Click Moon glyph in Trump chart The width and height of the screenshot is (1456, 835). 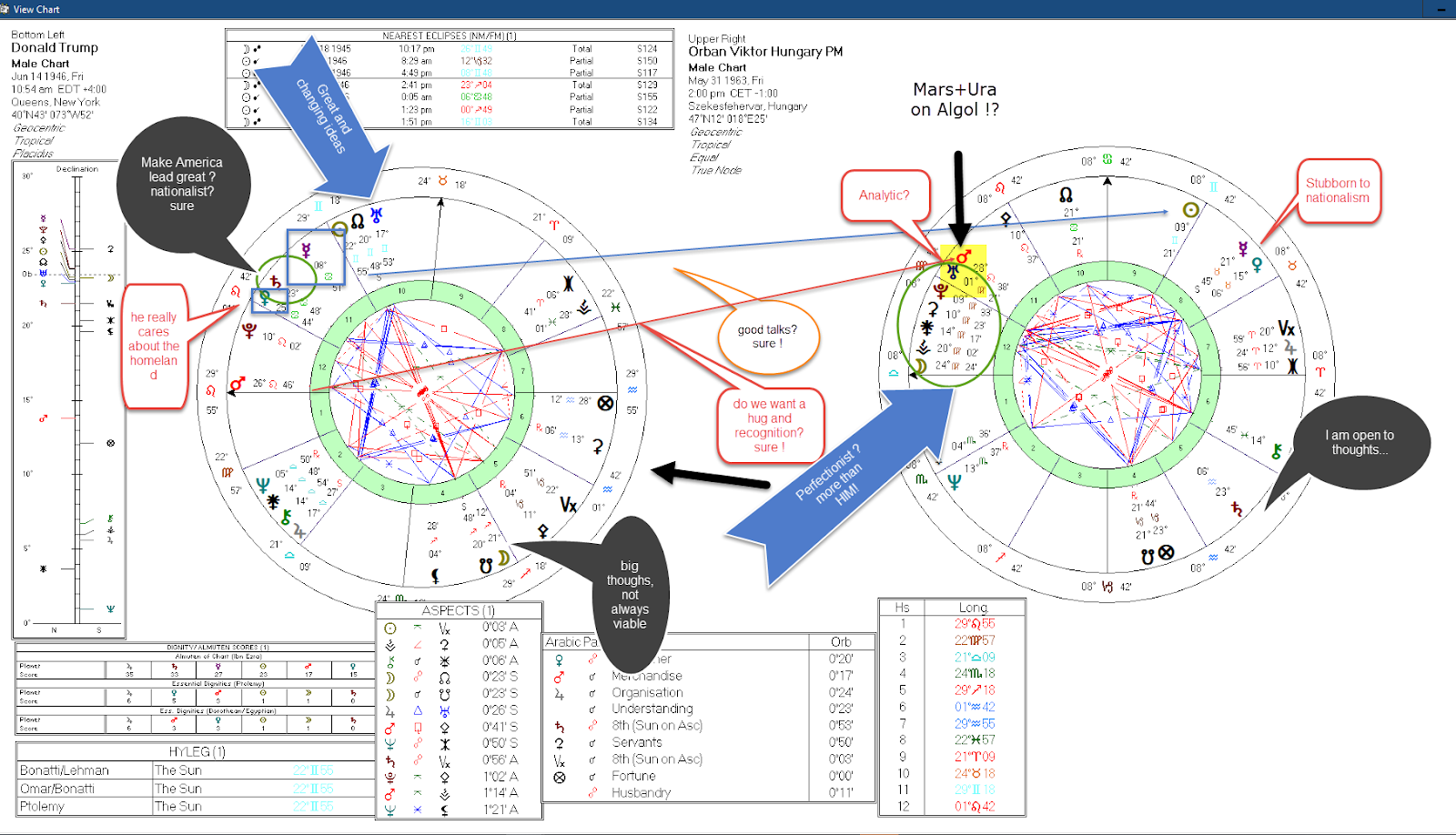point(502,558)
